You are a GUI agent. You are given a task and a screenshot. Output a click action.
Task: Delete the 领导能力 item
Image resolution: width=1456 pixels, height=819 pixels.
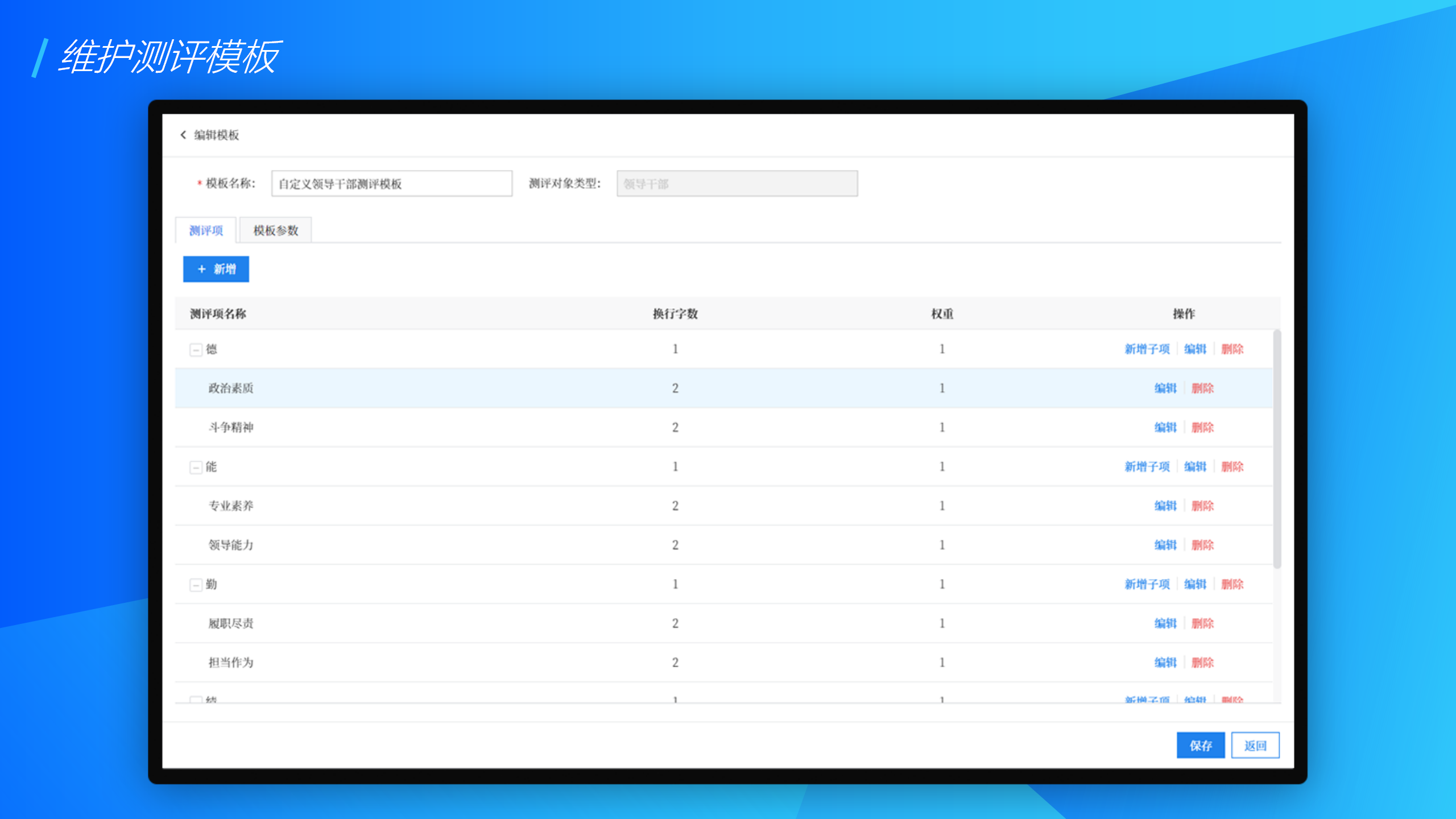[x=1202, y=545]
